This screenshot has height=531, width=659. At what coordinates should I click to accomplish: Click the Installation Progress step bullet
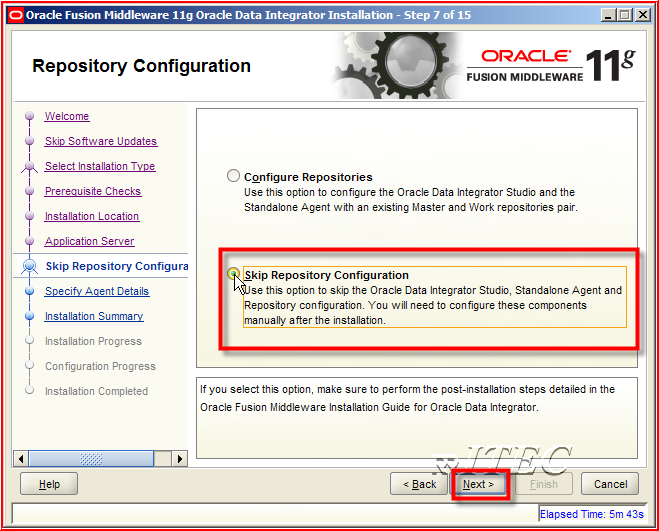[29, 340]
